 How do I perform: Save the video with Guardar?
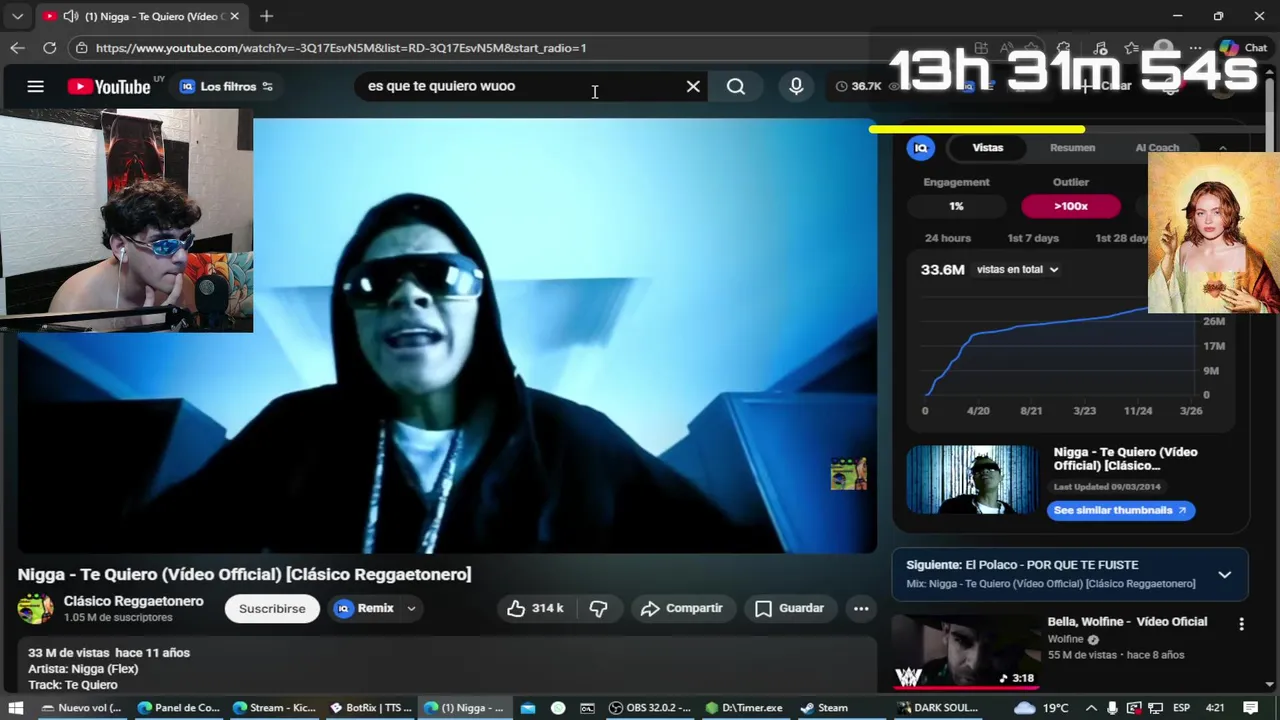(x=789, y=608)
